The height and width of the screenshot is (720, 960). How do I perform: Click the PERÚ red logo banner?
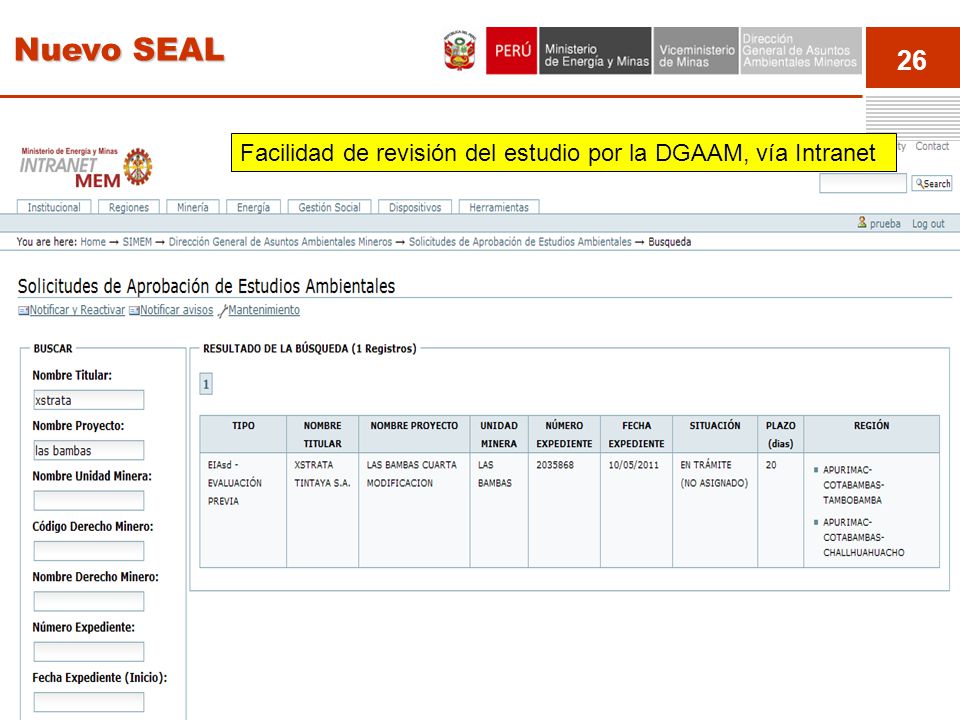[x=511, y=51]
